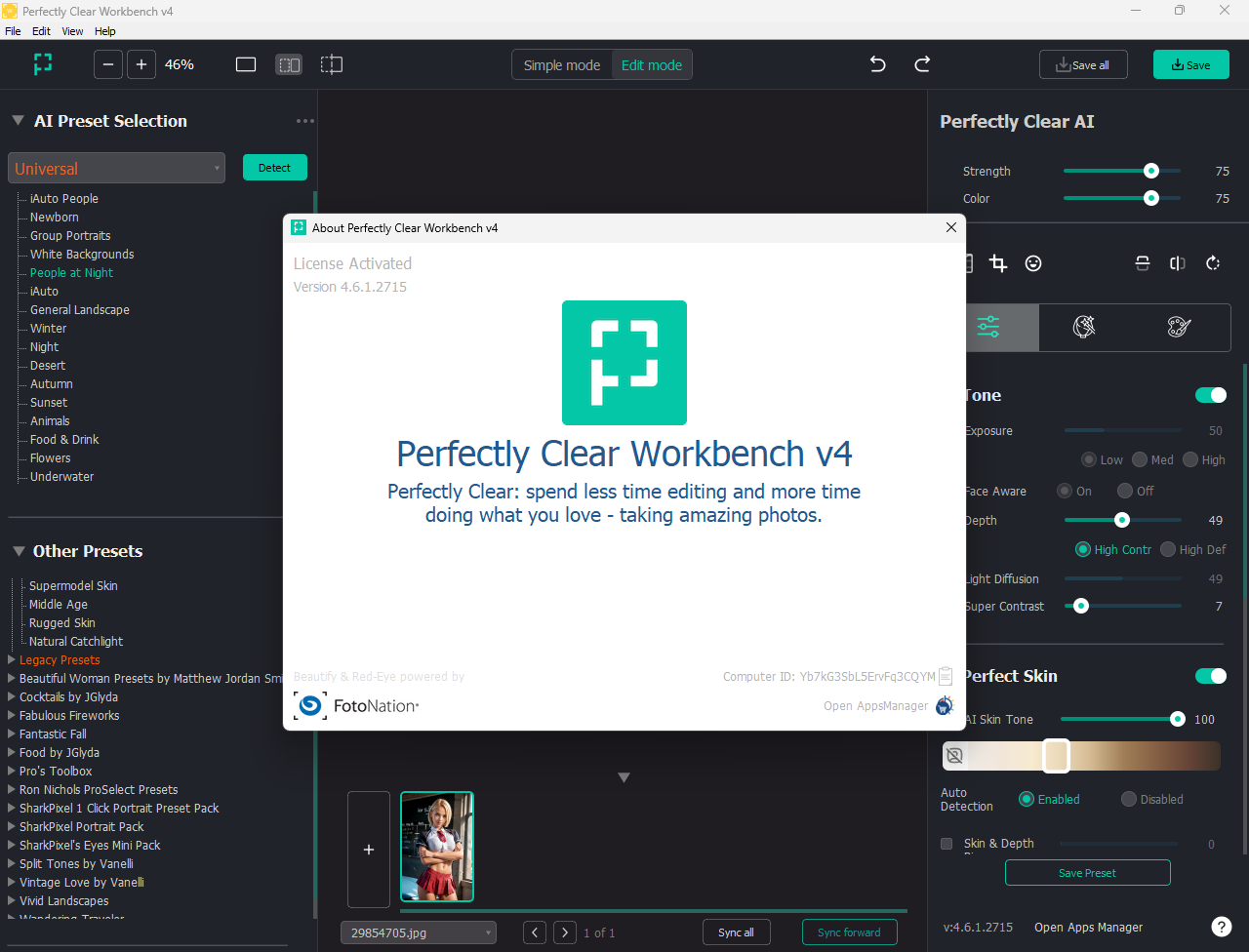1249x952 pixels.
Task: Set Auto Detection to Disabled
Action: tap(1129, 799)
